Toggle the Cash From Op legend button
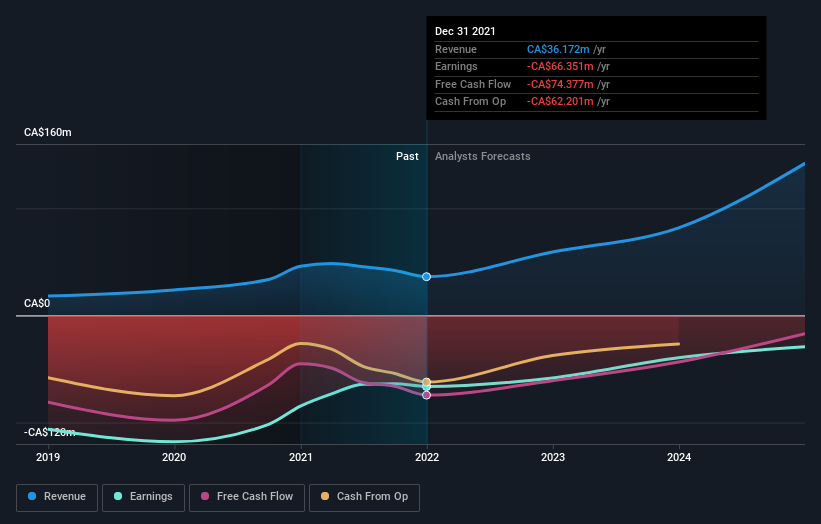Image resolution: width=821 pixels, height=524 pixels. (364, 497)
